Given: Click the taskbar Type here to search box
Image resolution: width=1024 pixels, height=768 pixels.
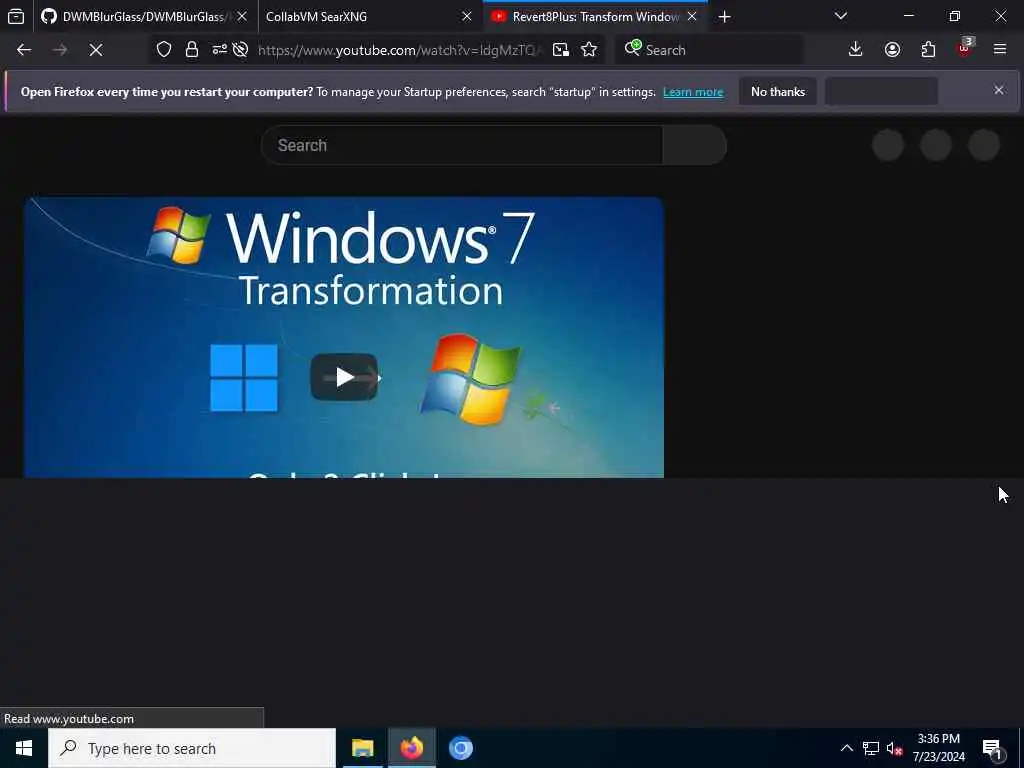Looking at the screenshot, I should pyautogui.click(x=192, y=748).
